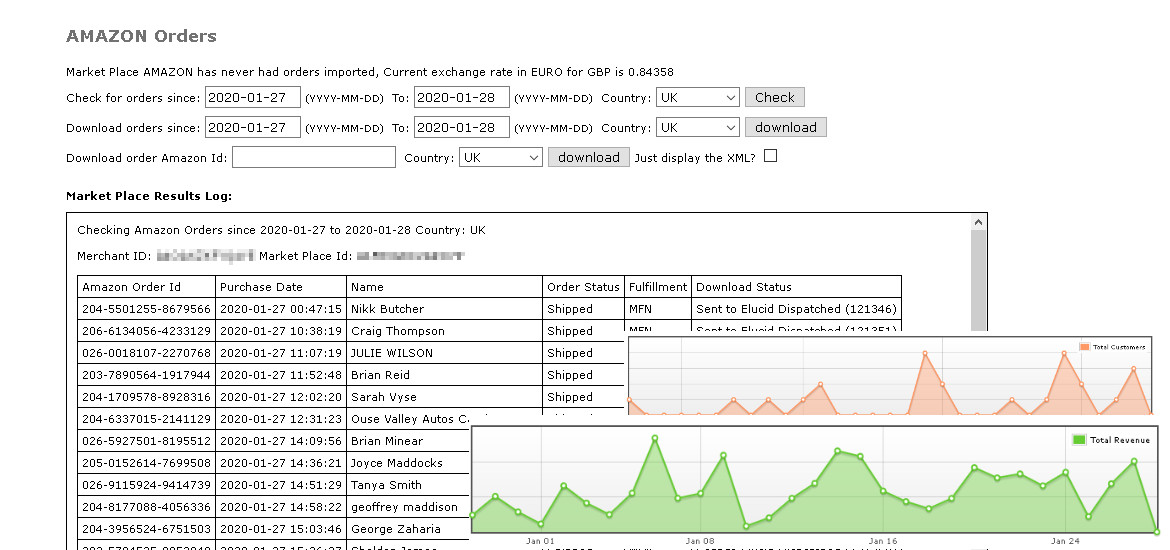Select order id 026-0018107-2270768

click(x=146, y=353)
